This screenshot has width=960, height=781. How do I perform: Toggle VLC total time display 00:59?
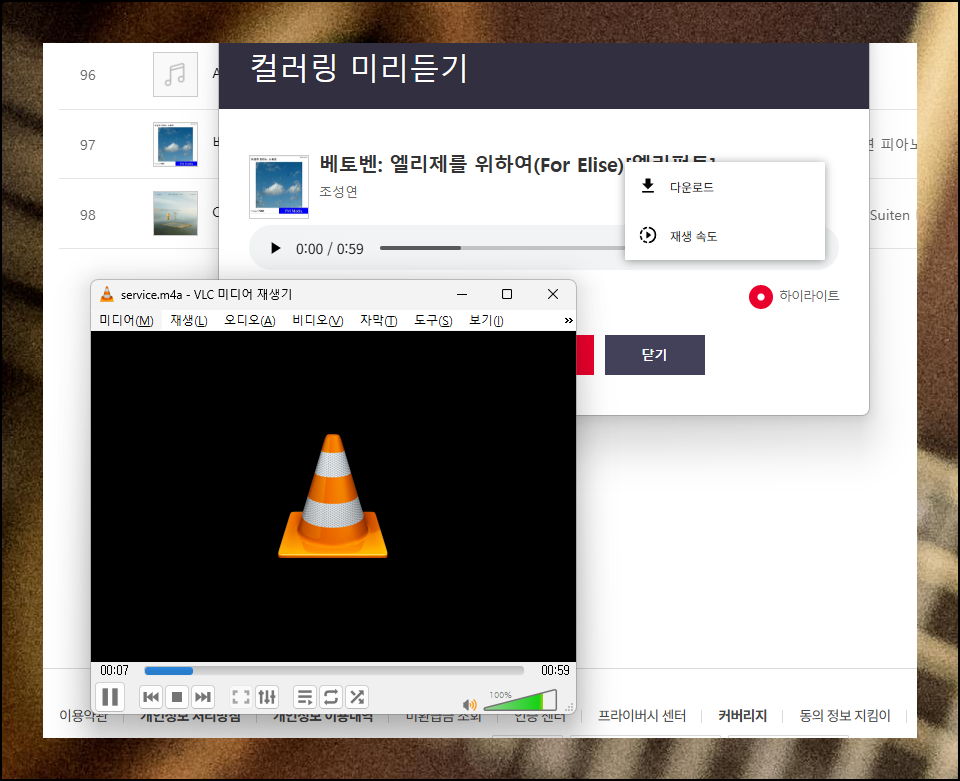pos(555,670)
